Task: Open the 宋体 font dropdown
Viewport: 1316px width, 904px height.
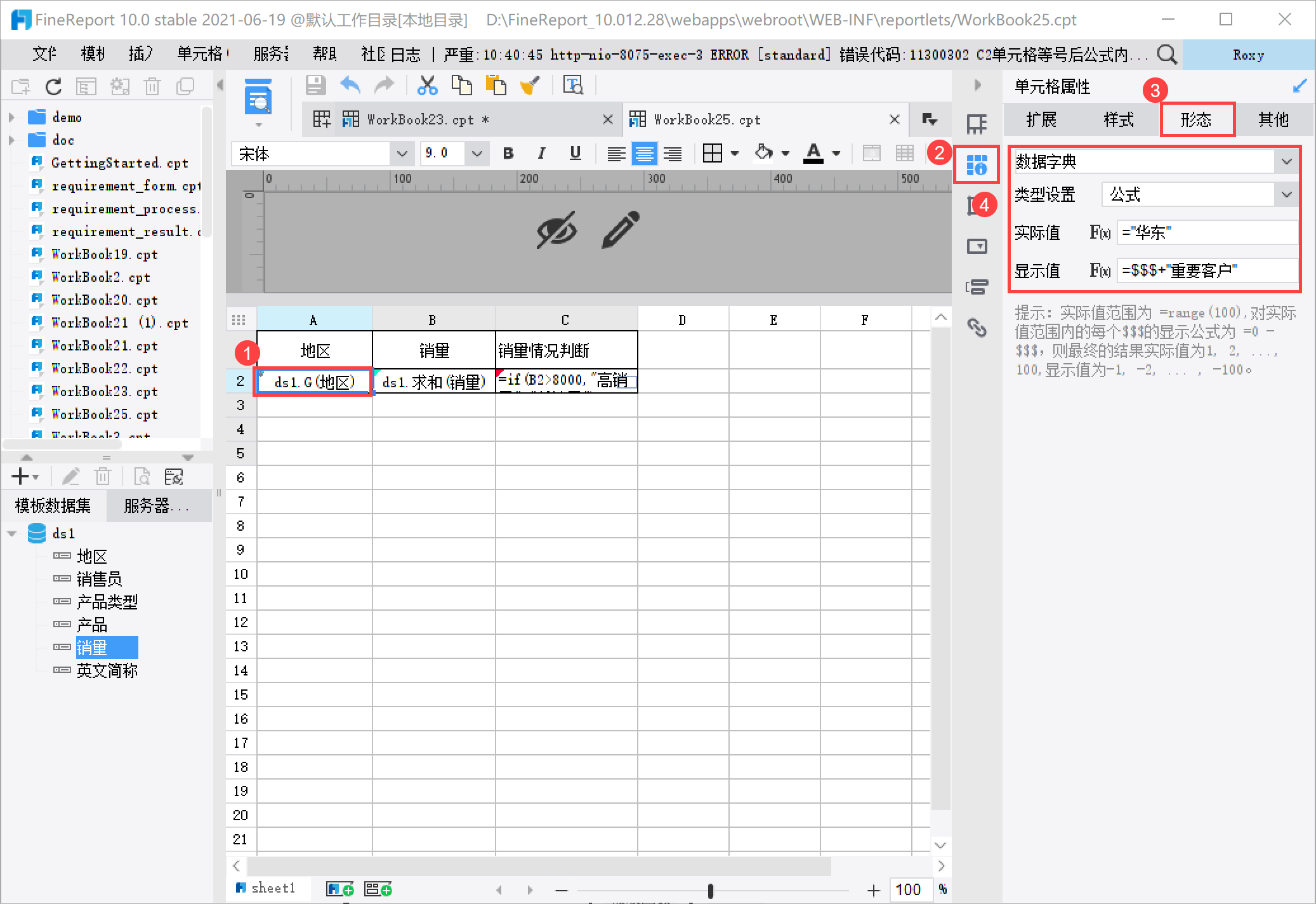Action: click(x=402, y=154)
